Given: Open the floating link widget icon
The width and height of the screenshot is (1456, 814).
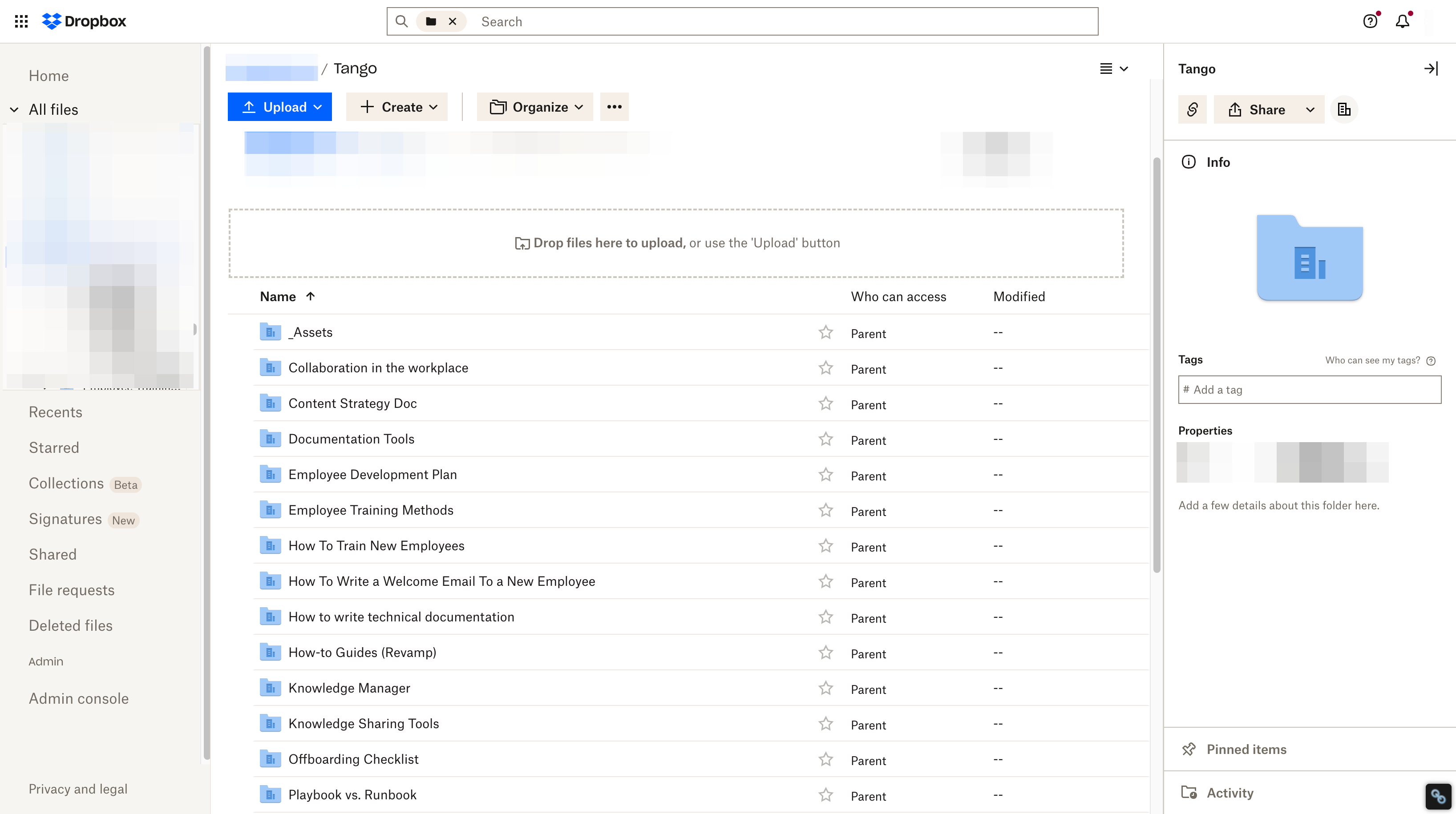Looking at the screenshot, I should 1438,797.
